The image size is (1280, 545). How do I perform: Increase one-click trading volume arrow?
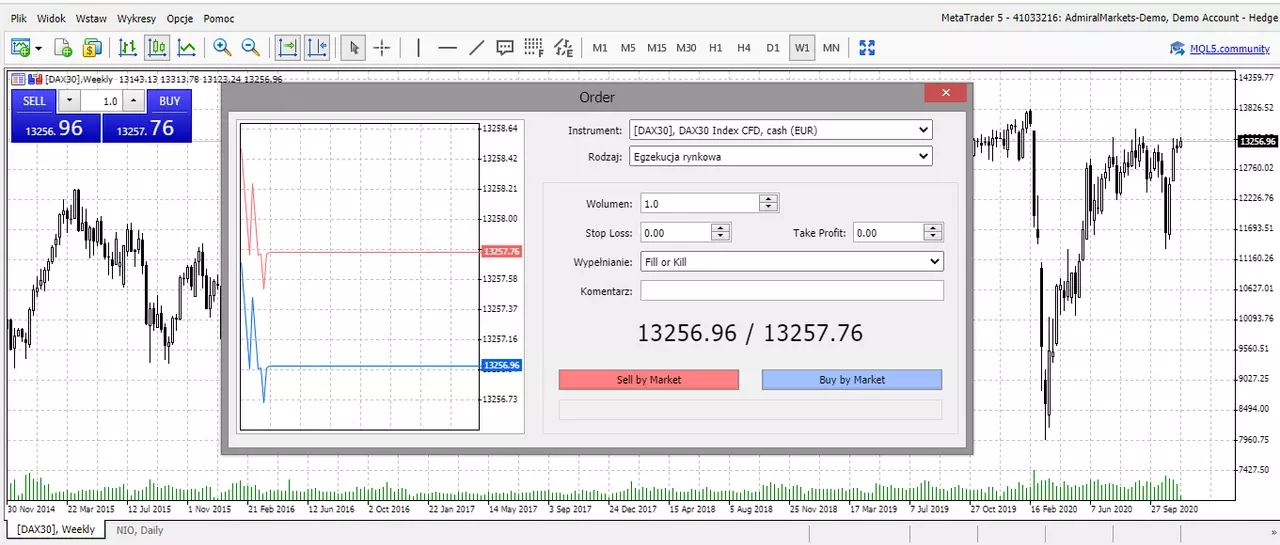134,101
